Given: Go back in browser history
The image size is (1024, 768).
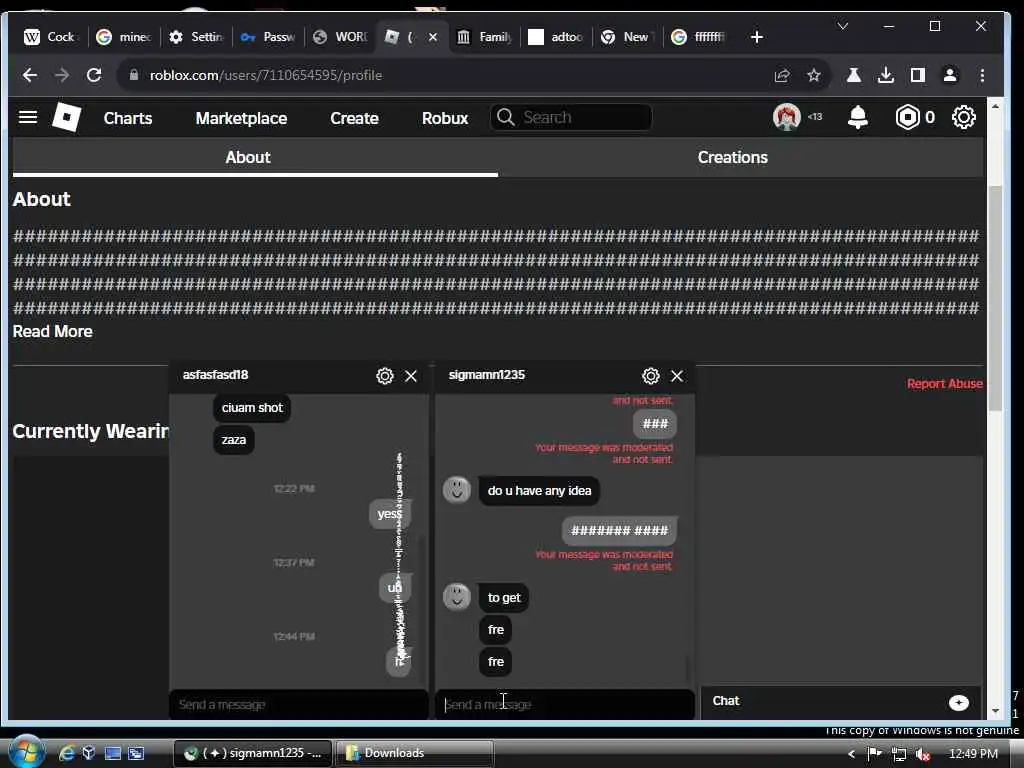Looking at the screenshot, I should coord(30,75).
